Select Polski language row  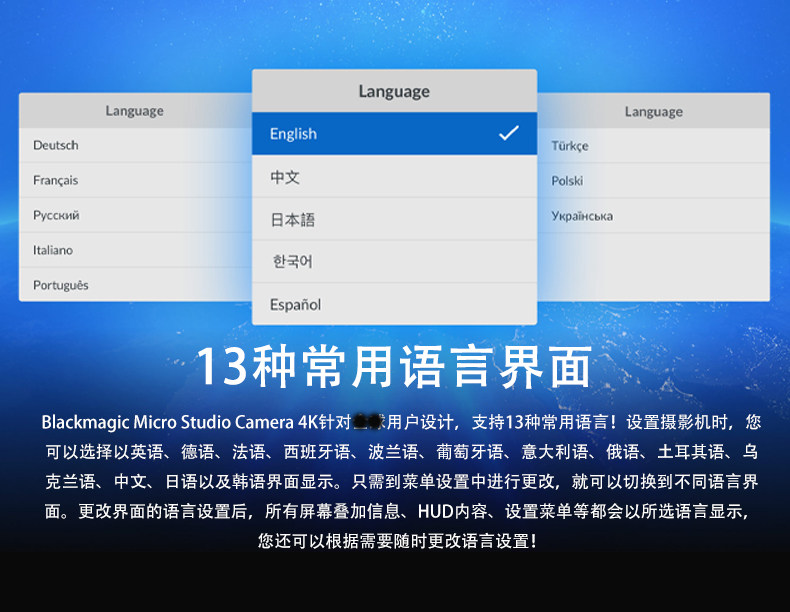653,180
